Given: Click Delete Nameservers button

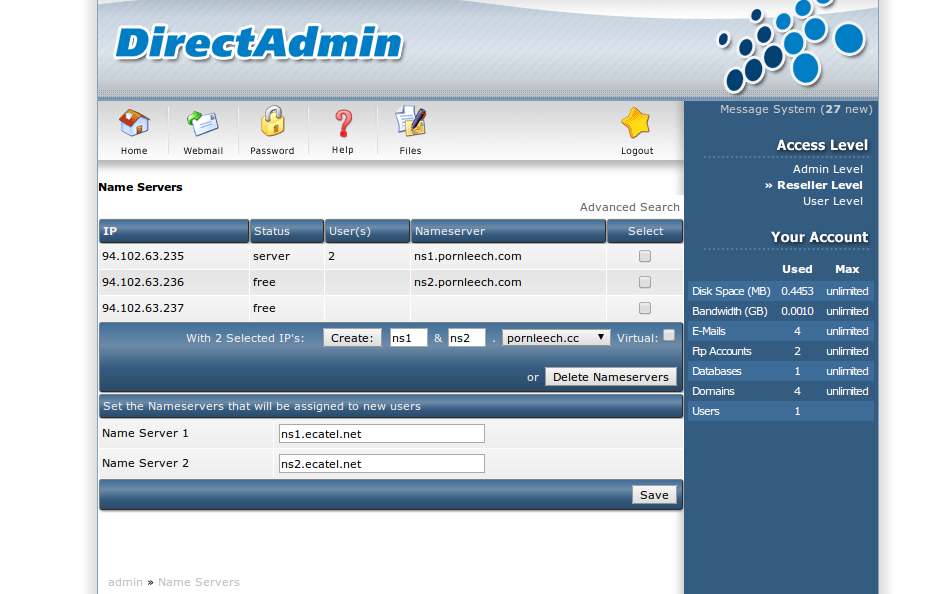Looking at the screenshot, I should click(610, 377).
